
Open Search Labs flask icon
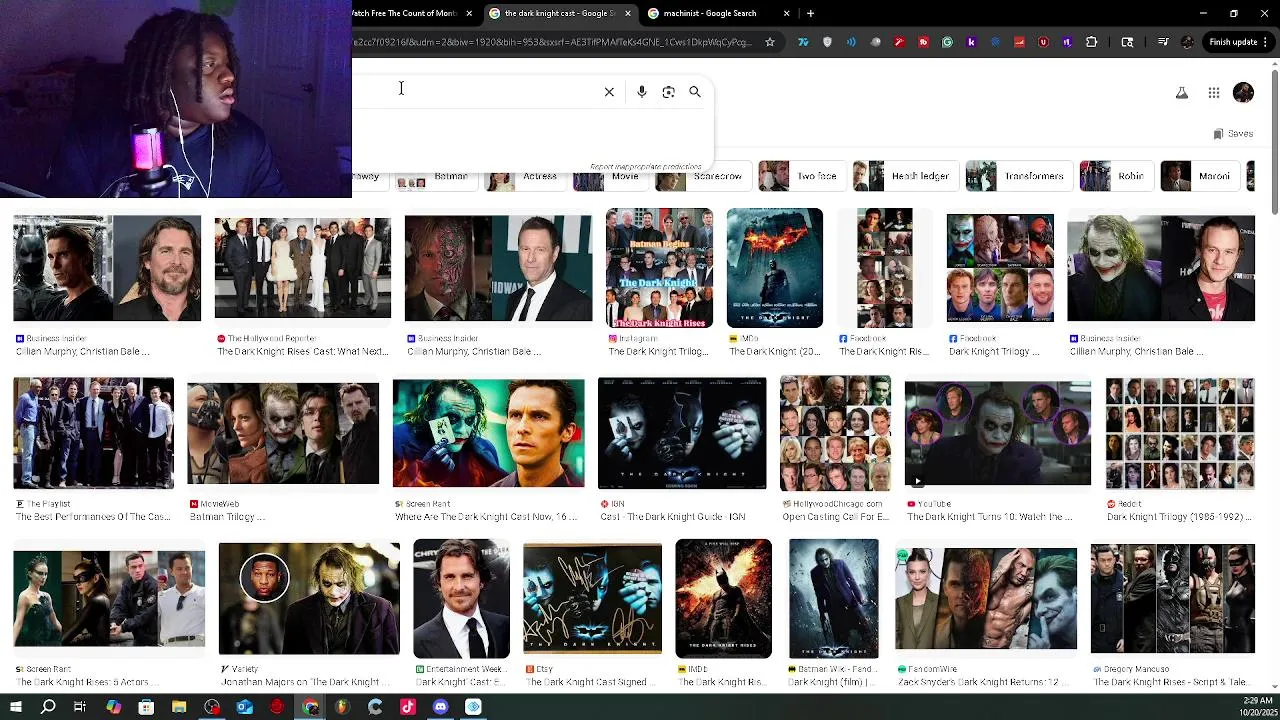(1182, 93)
